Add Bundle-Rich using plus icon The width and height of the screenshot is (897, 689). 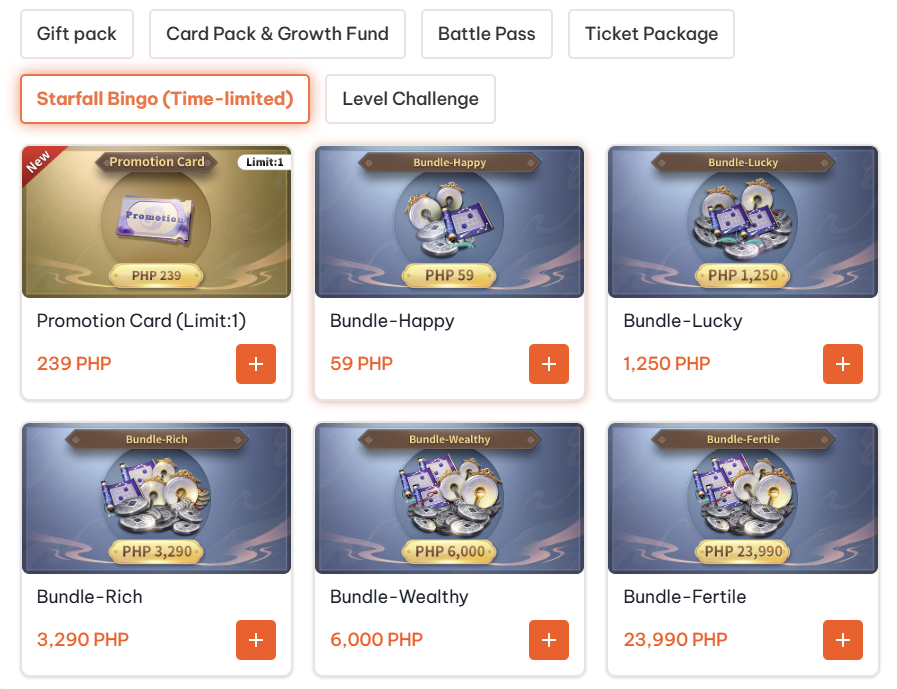(255, 640)
